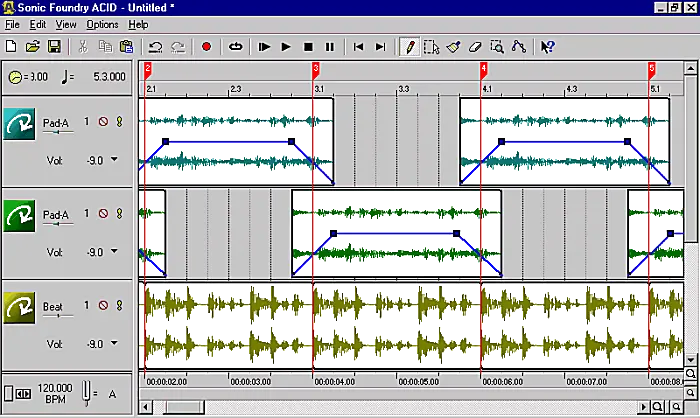700x418 pixels.
Task: Click the first Pad-A track Vol value -9.0
Action: click(x=95, y=160)
